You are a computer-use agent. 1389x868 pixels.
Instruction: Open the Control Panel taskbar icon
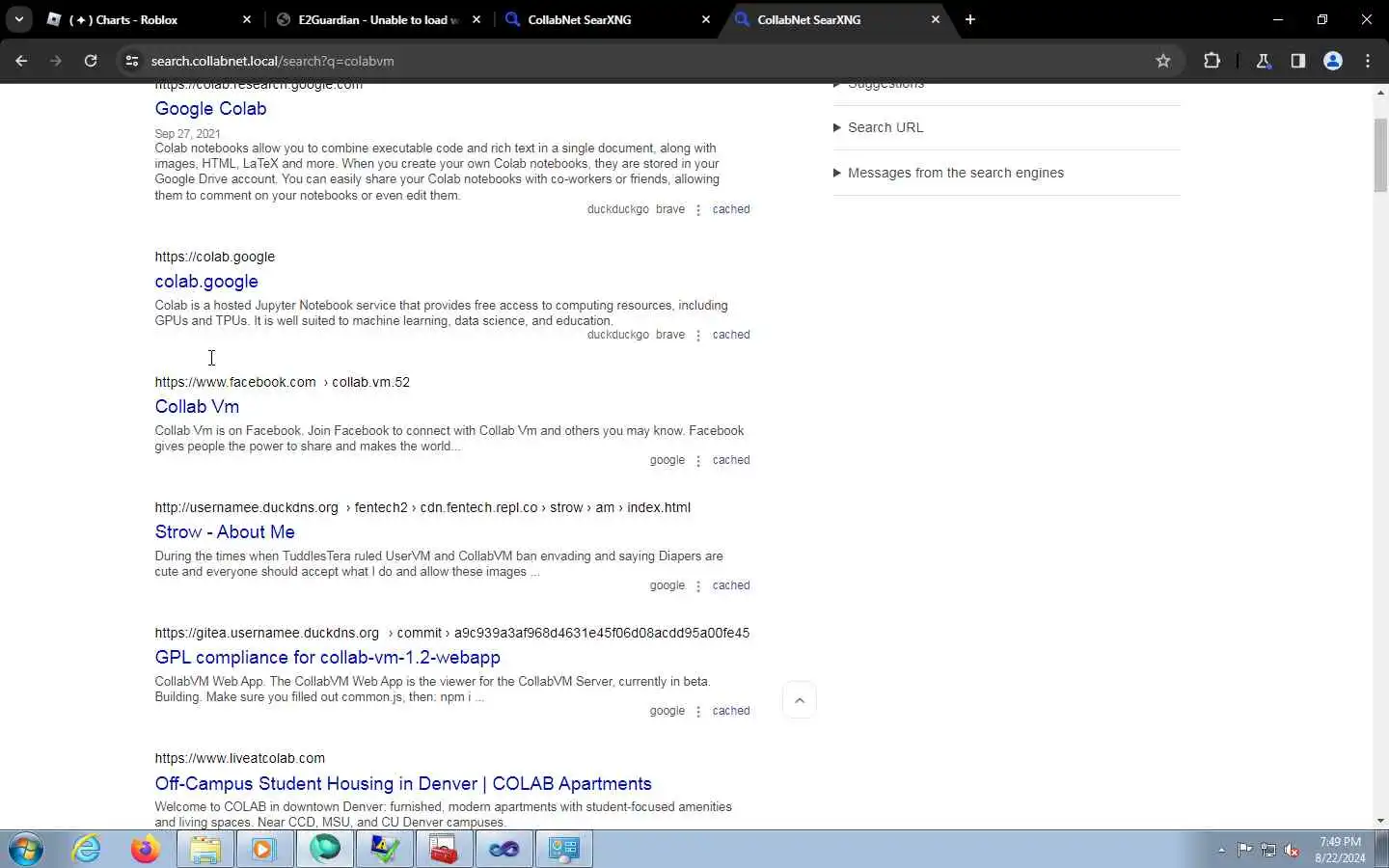click(x=563, y=850)
